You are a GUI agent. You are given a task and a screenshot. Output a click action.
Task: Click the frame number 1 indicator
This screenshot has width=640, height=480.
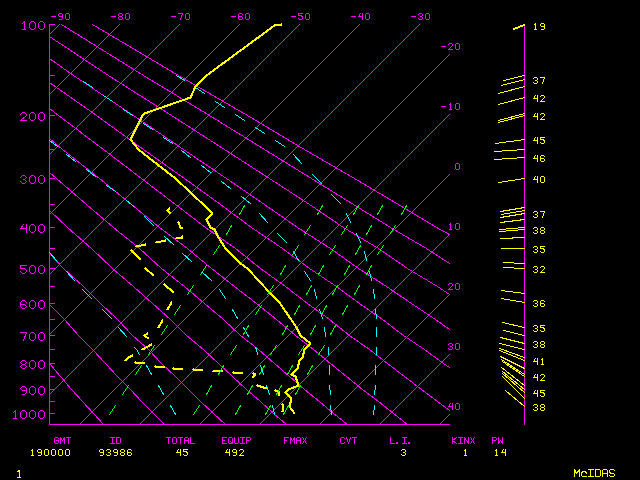(x=18, y=472)
